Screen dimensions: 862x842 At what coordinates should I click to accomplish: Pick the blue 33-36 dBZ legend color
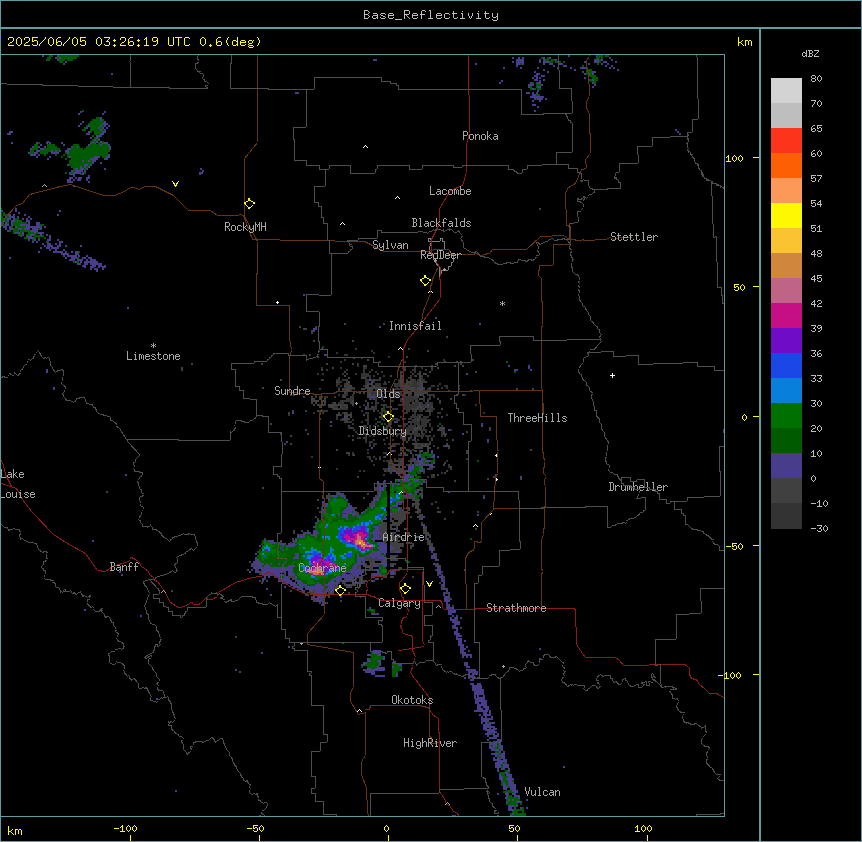pos(786,365)
